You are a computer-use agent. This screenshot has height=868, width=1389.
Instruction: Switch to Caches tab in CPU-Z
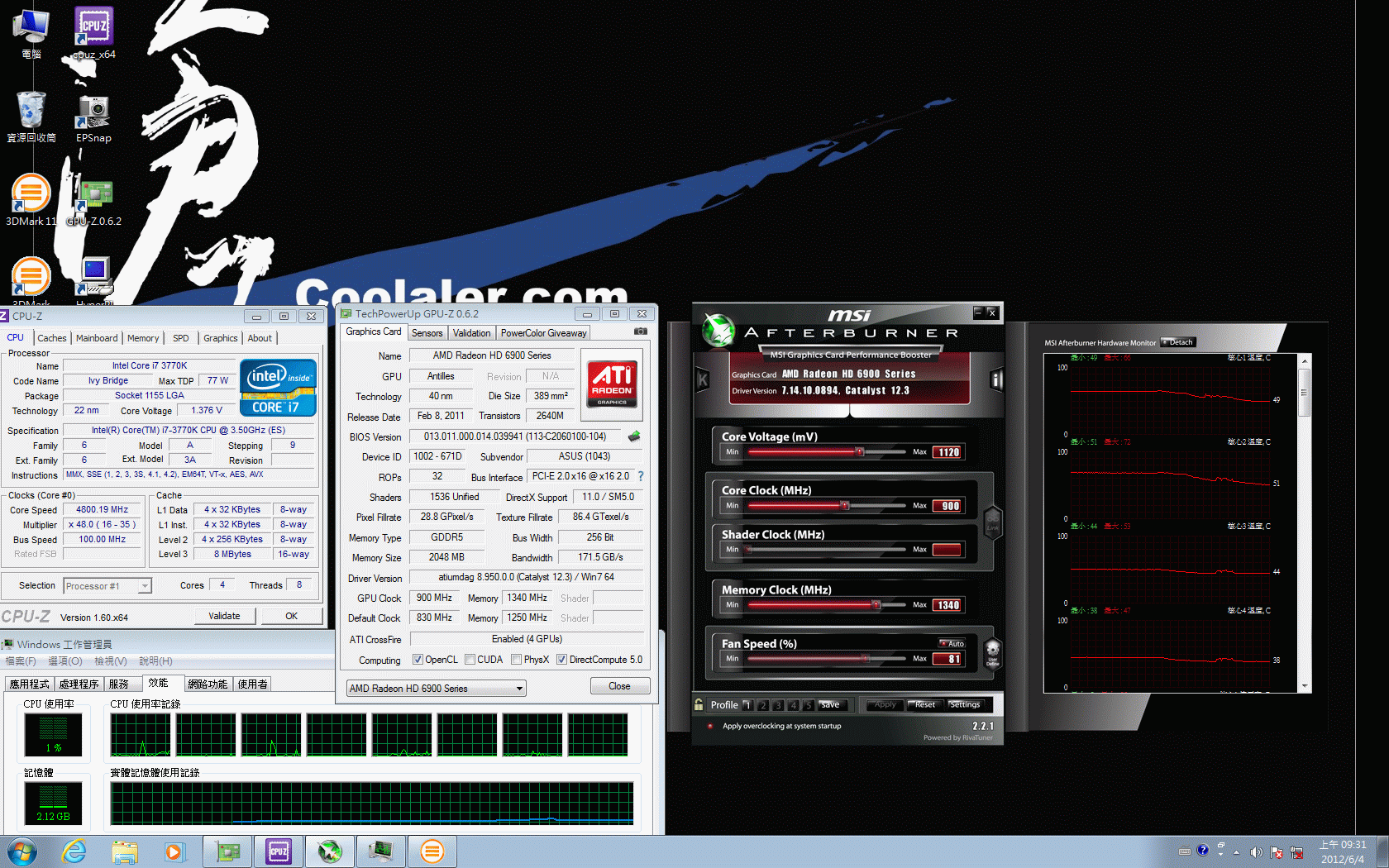pyautogui.click(x=52, y=338)
